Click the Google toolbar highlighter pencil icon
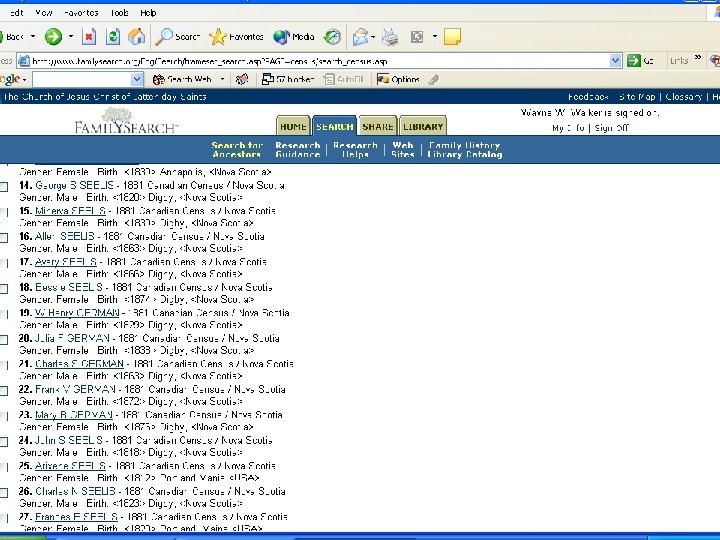This screenshot has width=720, height=540. 434,79
